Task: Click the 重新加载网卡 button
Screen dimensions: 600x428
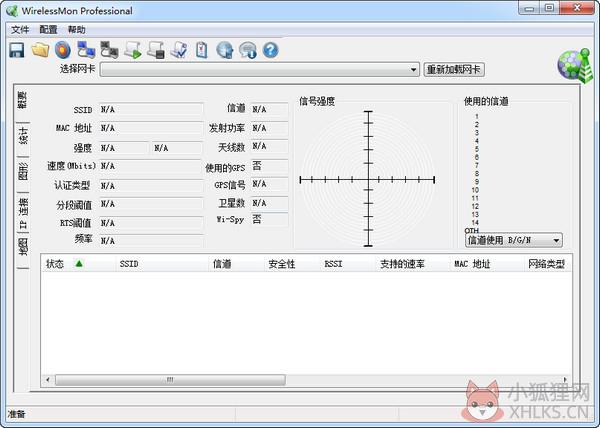Action: pos(454,70)
